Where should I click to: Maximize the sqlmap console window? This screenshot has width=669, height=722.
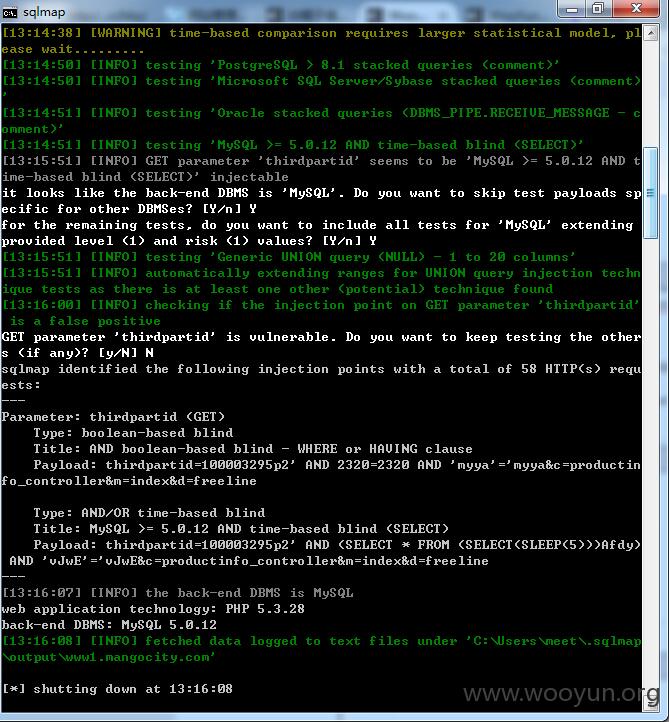coord(598,9)
